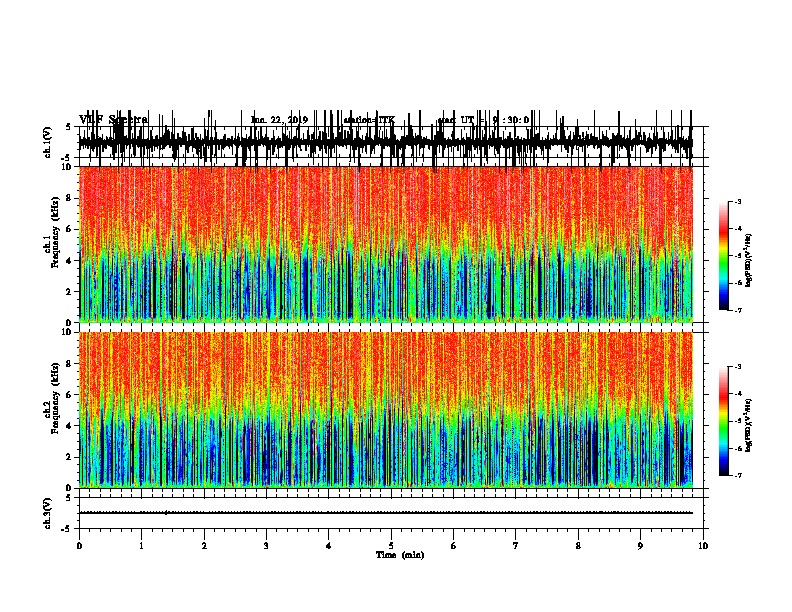Viewport: 792px width, 612px height.
Task: Click the '4' kHz tick on ch.2 spectrogram
Action: tap(69, 426)
